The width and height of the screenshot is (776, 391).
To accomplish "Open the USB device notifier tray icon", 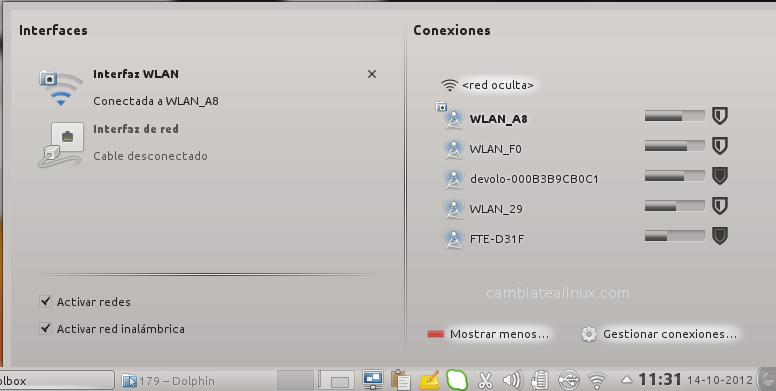I will click(x=568, y=380).
